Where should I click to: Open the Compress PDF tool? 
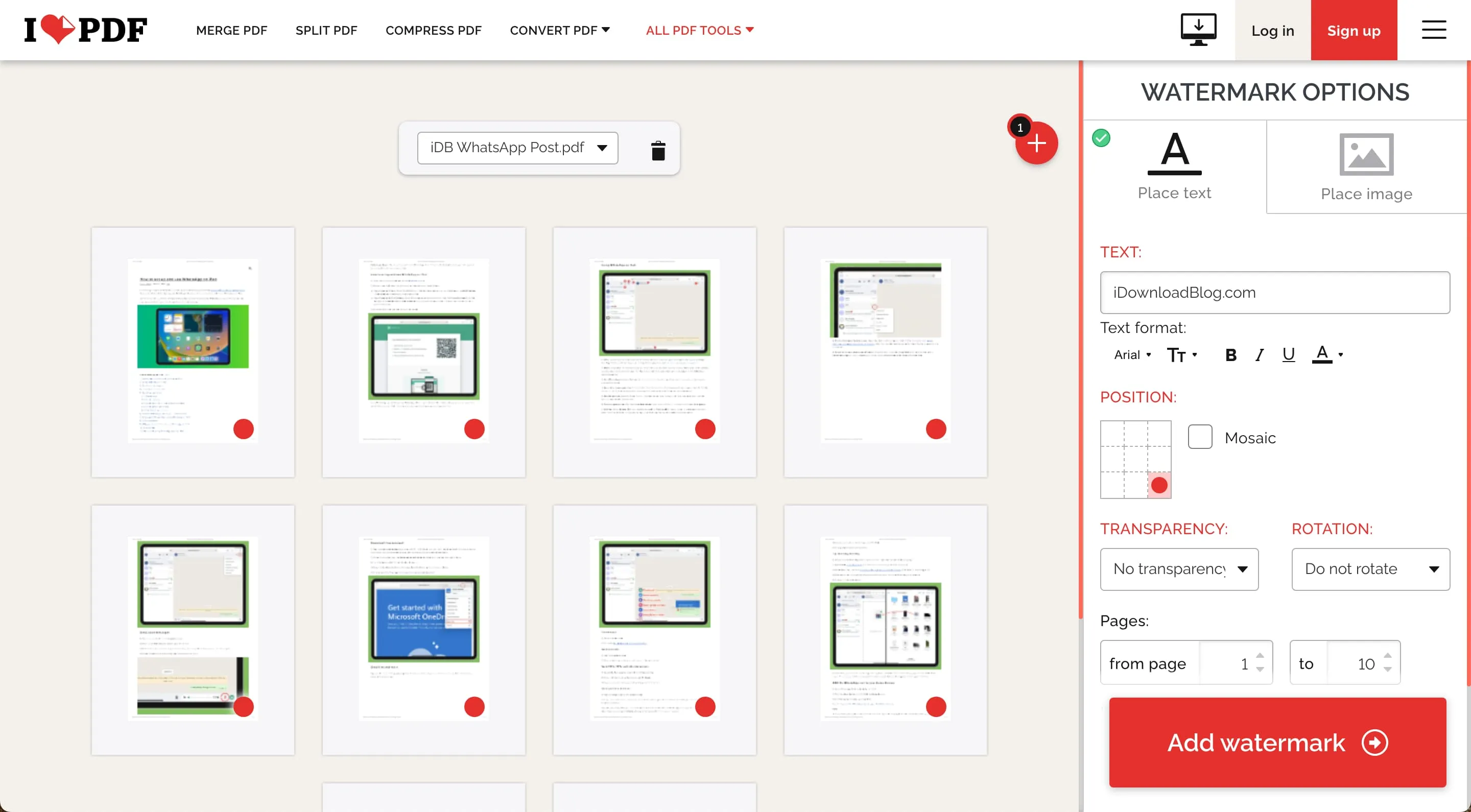tap(434, 30)
